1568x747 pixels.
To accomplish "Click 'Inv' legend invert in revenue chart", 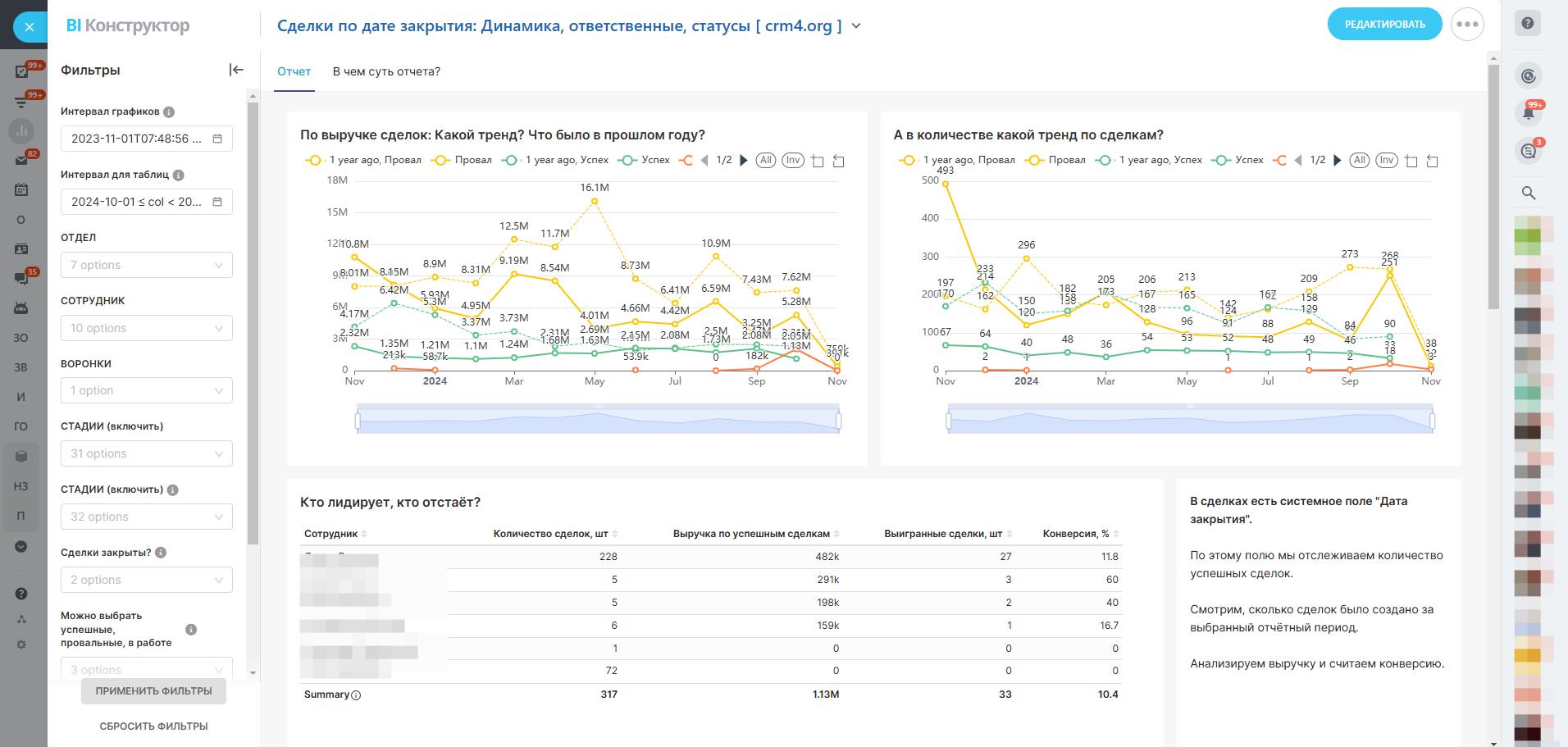I will 792,160.
